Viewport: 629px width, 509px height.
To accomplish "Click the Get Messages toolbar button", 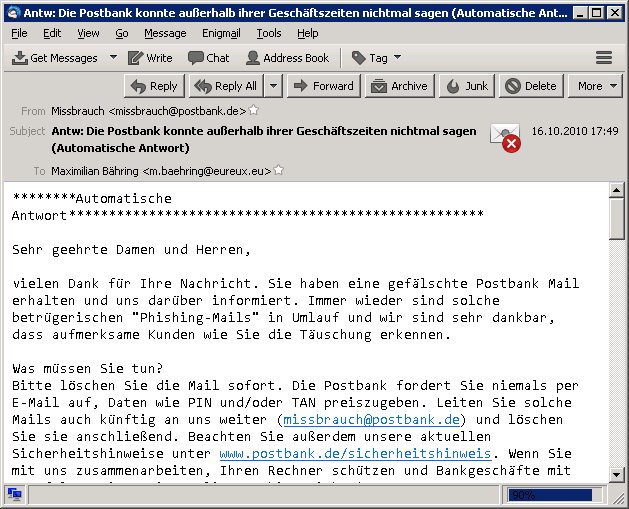I will [x=47, y=58].
